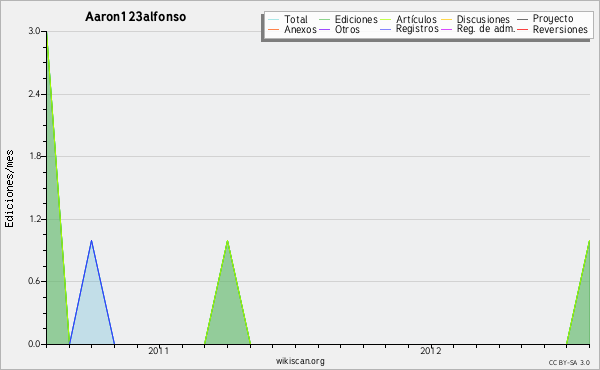Click the 0.6 y-axis value
This screenshot has height=370, width=600.
coord(34,281)
